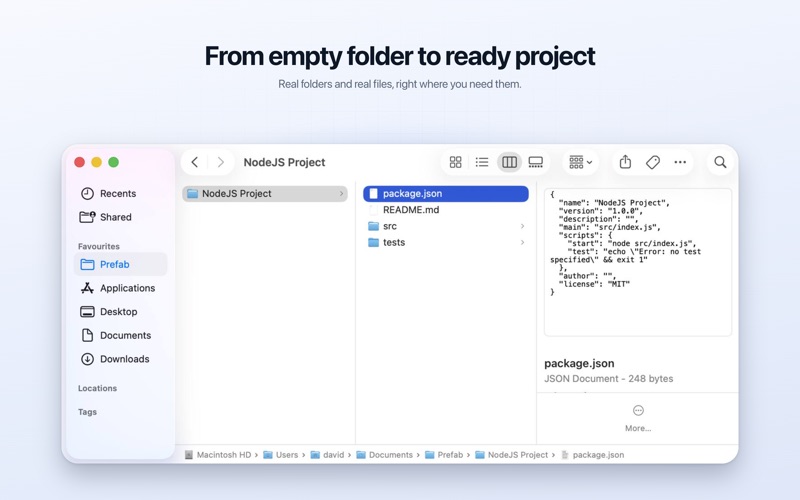Click the Recents clock icon
Viewport: 800px width, 500px height.
[x=87, y=193]
